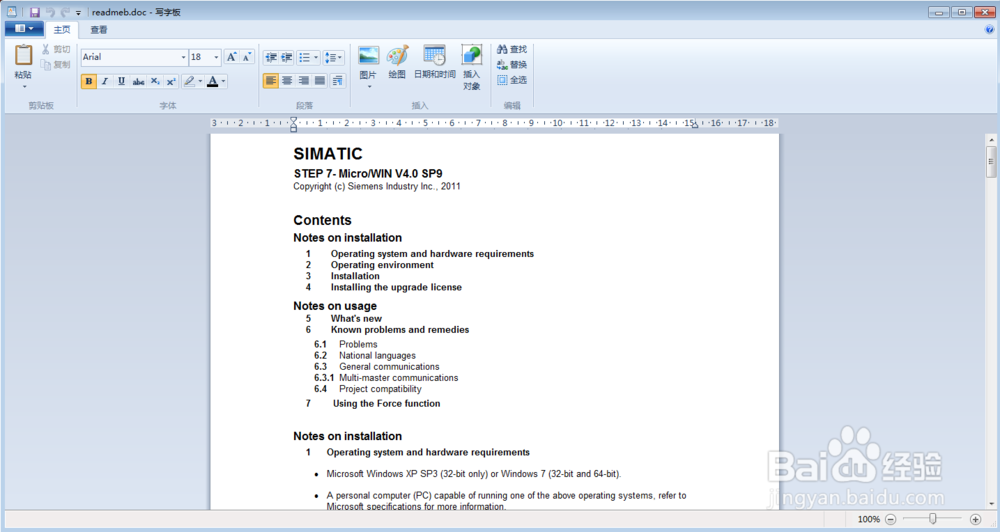Image resolution: width=1000 pixels, height=532 pixels.
Task: Shrink the font size
Action: pyautogui.click(x=247, y=57)
